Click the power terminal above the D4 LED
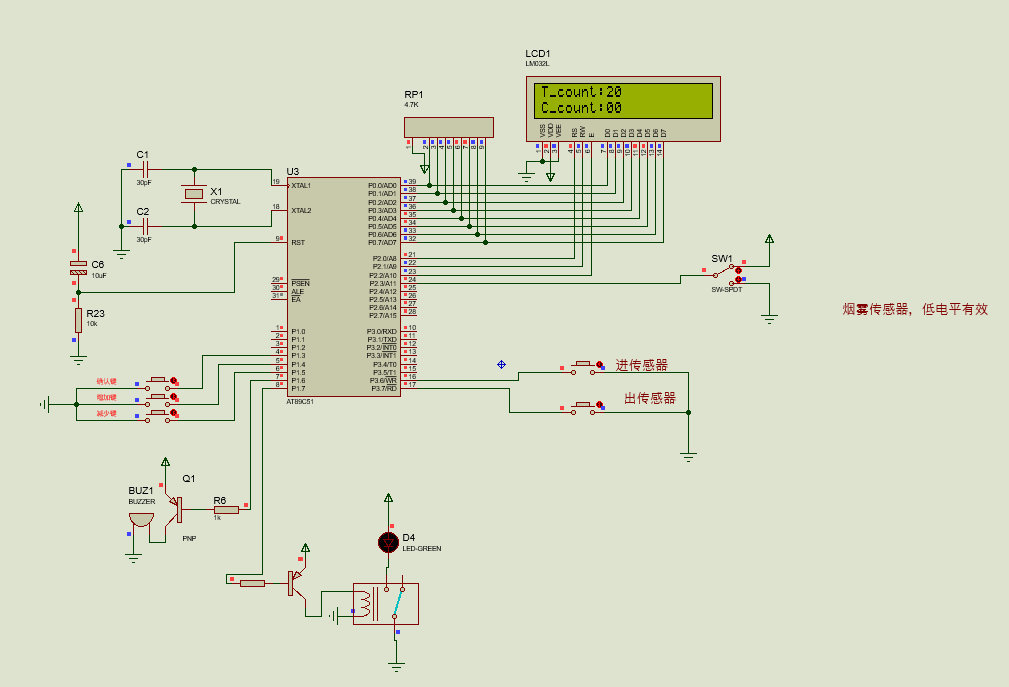Viewport: 1009px width, 687px height. click(388, 498)
